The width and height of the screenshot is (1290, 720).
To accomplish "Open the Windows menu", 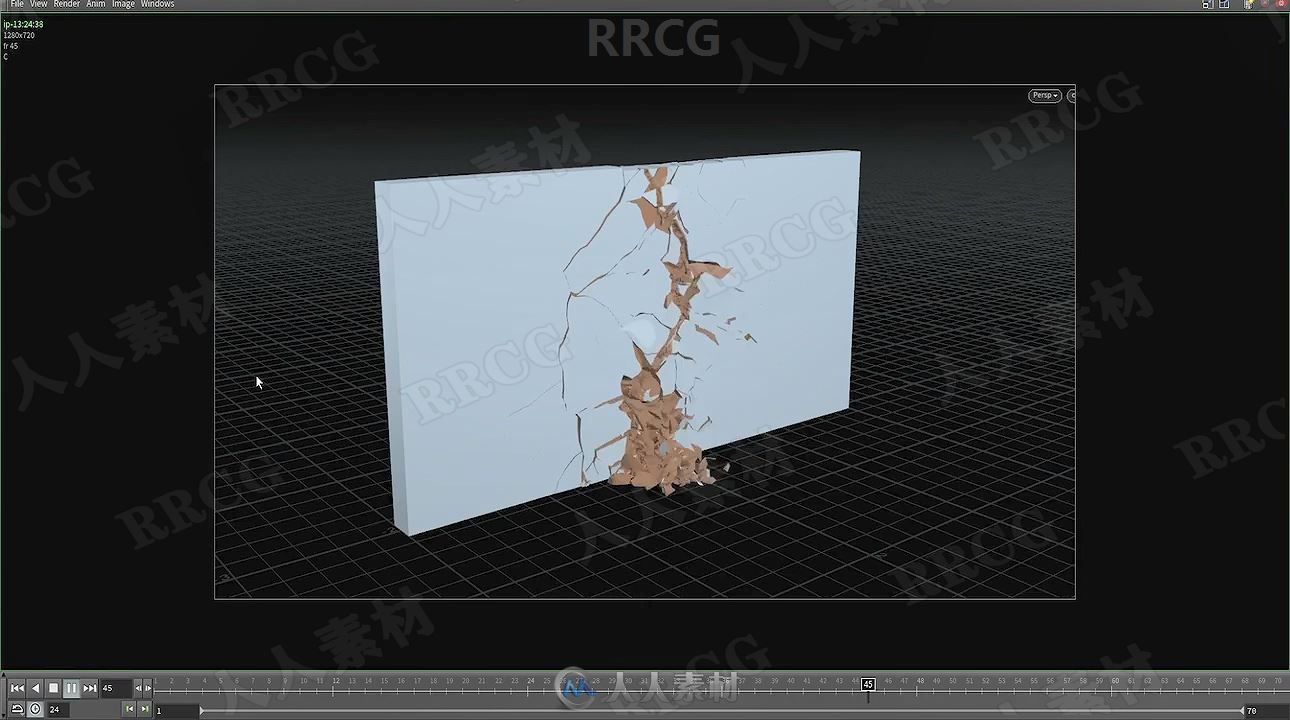I will pos(157,4).
